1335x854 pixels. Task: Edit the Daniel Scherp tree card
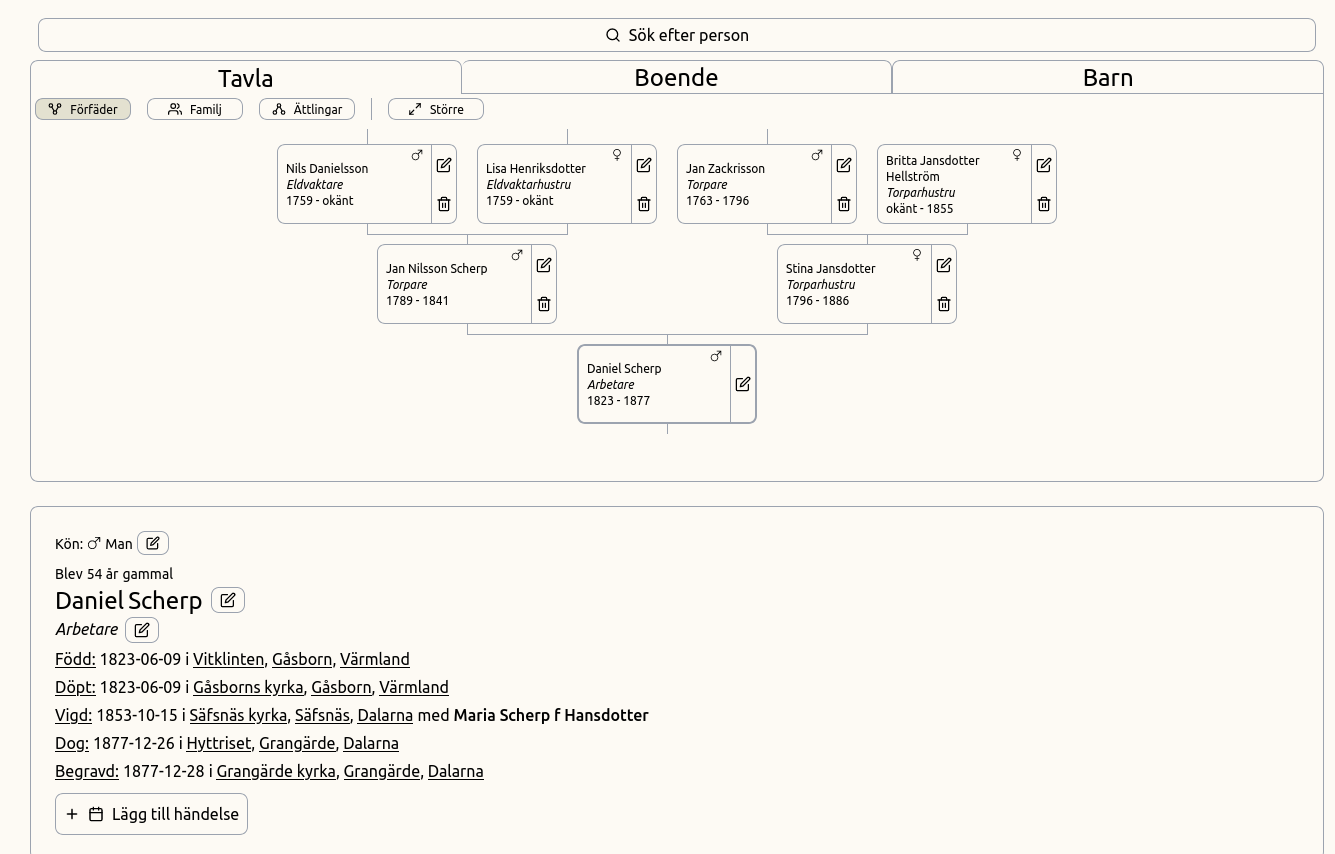743,384
